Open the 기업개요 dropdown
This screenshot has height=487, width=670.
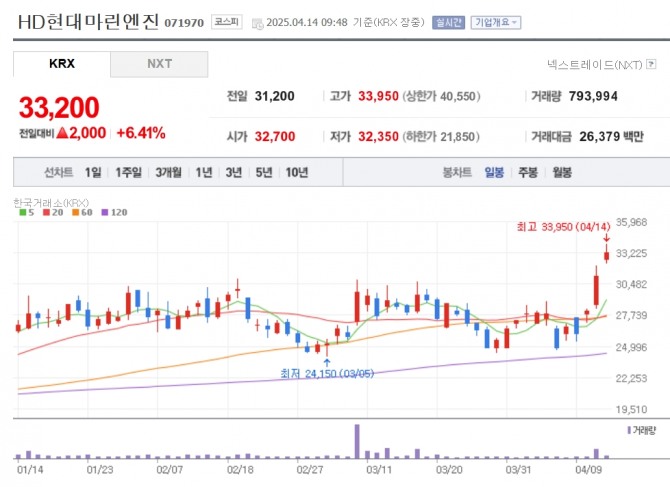(496, 23)
